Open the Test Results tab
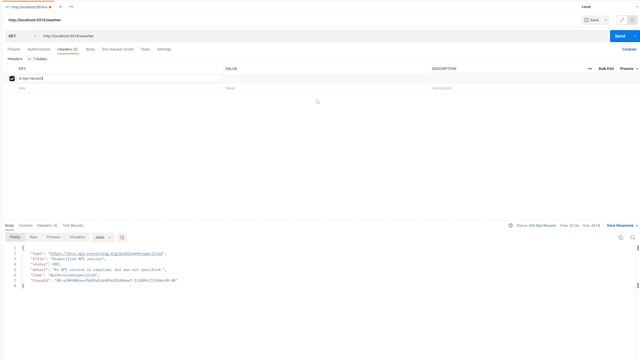 (x=73, y=225)
